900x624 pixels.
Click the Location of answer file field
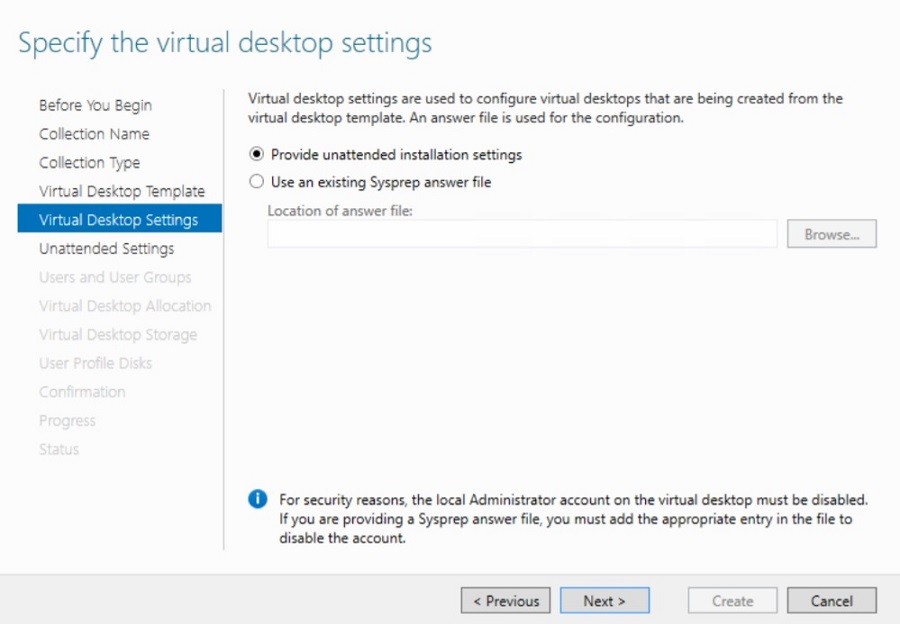522,234
